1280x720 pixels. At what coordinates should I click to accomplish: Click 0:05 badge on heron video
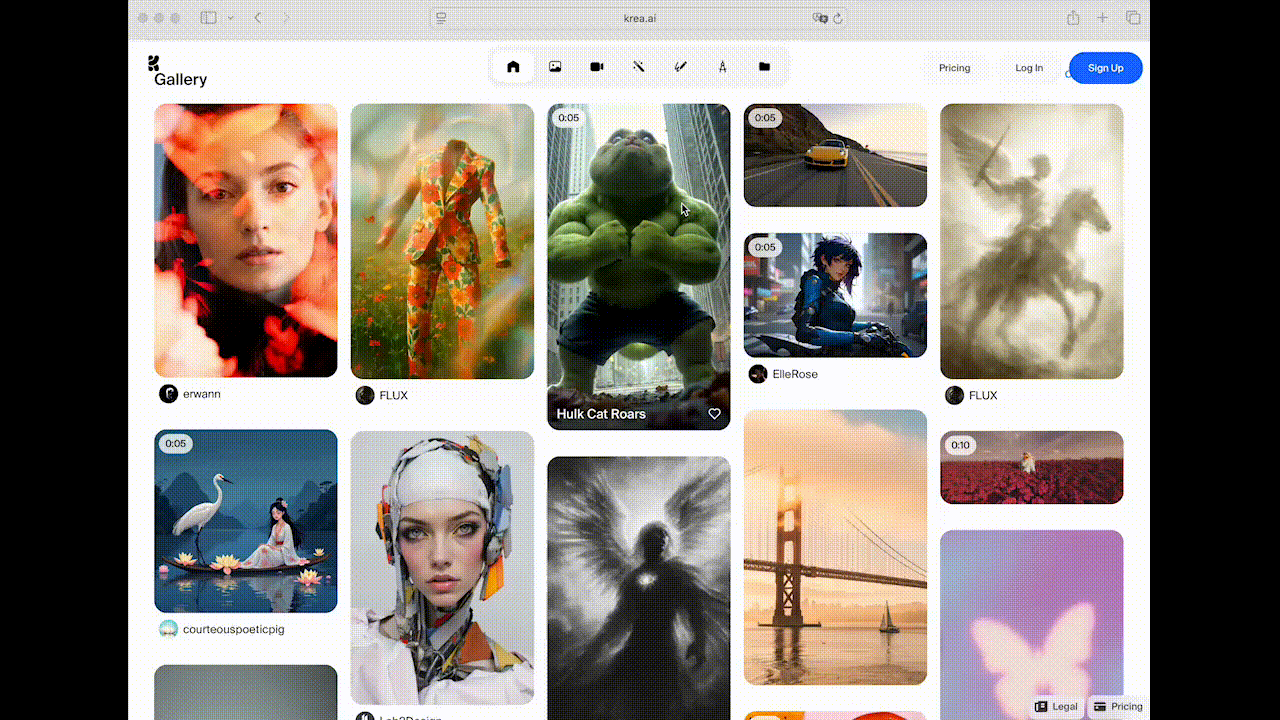(x=176, y=444)
